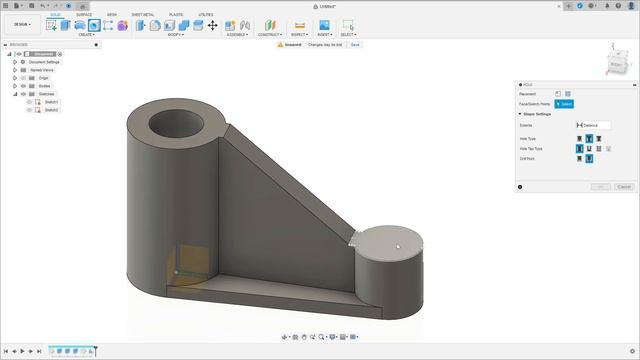640x360 pixels.
Task: Toggle visibility of the Sketches folder
Action: pos(23,94)
